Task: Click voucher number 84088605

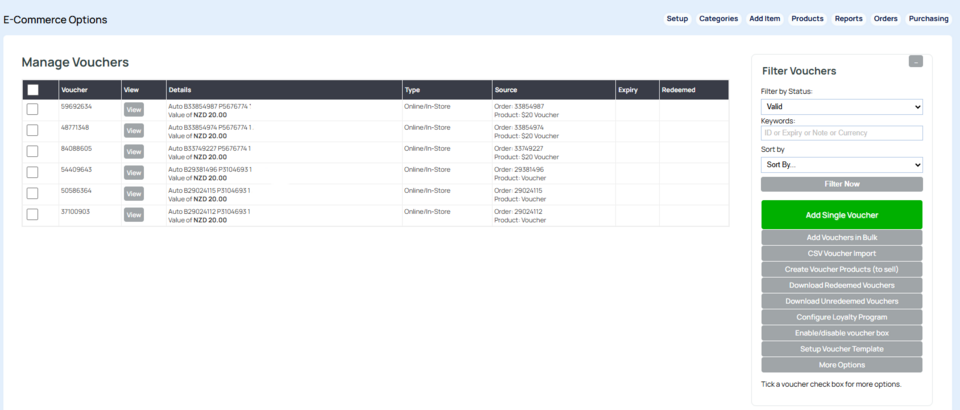Action: point(77,148)
